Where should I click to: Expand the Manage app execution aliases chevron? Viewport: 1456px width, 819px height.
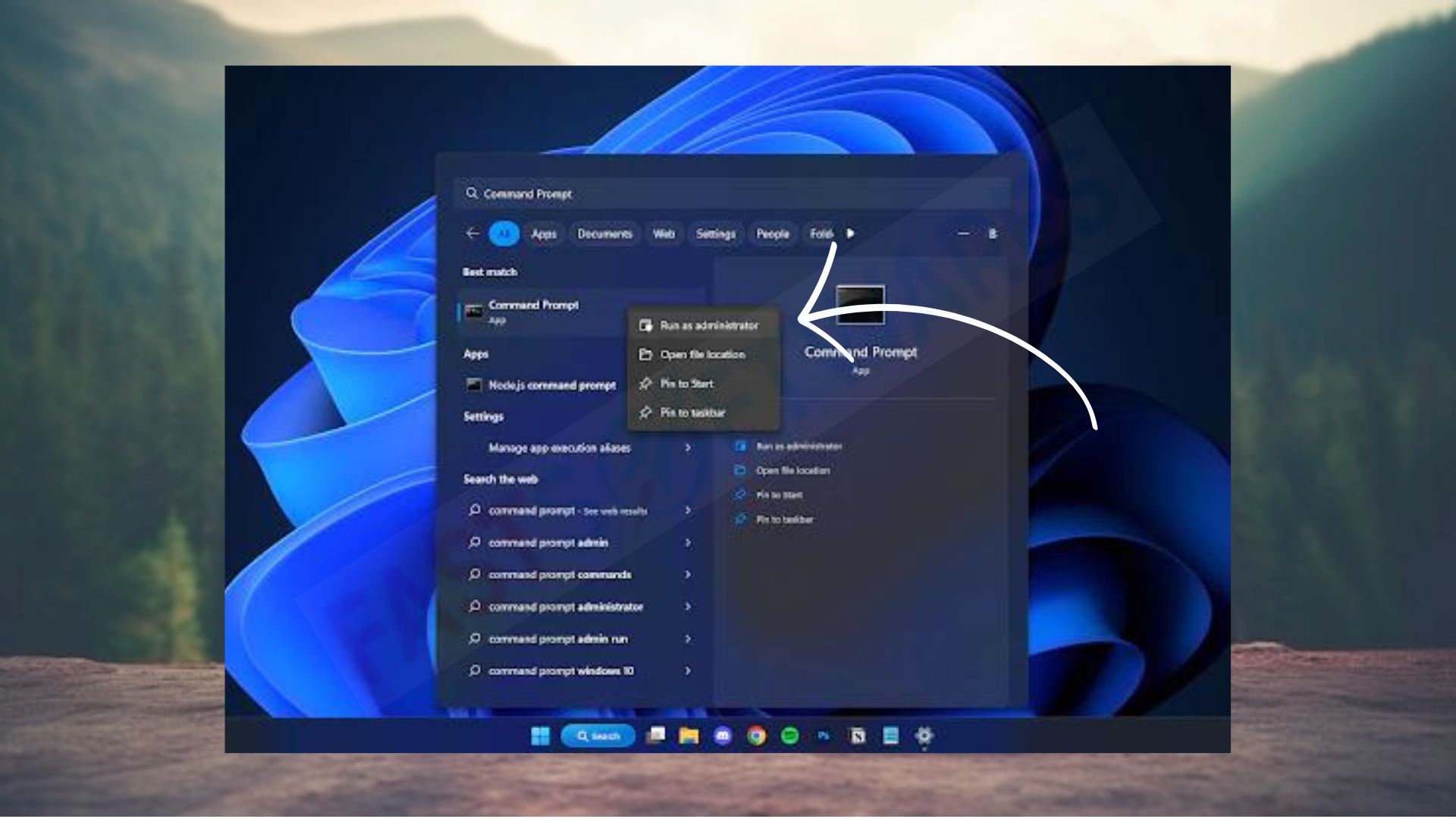click(688, 447)
